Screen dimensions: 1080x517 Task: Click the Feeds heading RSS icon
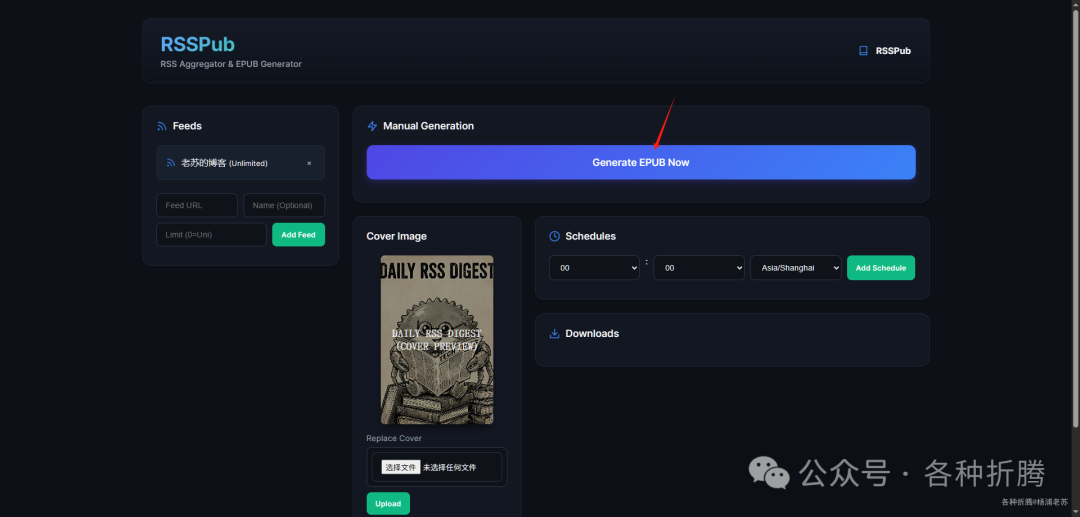pos(162,126)
